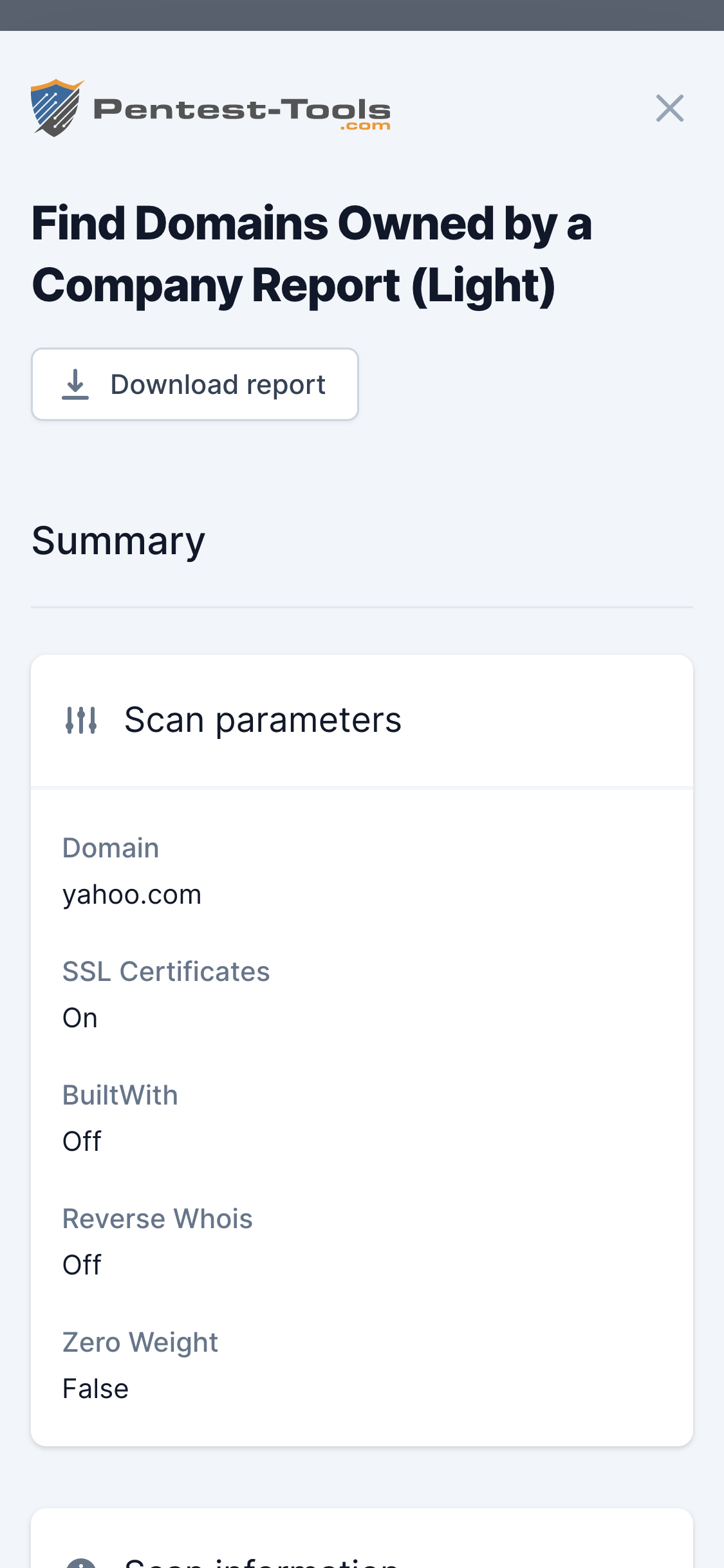The height and width of the screenshot is (1568, 724).
Task: Select the yahoo.com domain value
Action: click(132, 894)
